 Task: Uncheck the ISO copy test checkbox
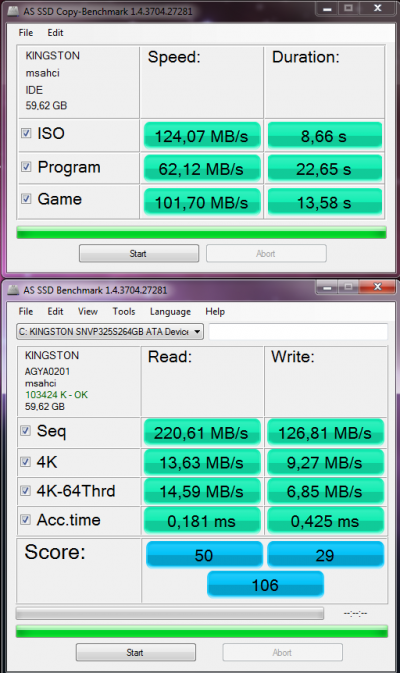coord(26,133)
